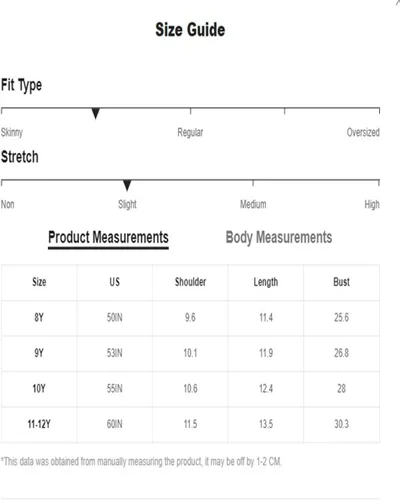This screenshot has width=400, height=500.
Task: Select the Product Measurements tab
Action: pyautogui.click(x=108, y=238)
